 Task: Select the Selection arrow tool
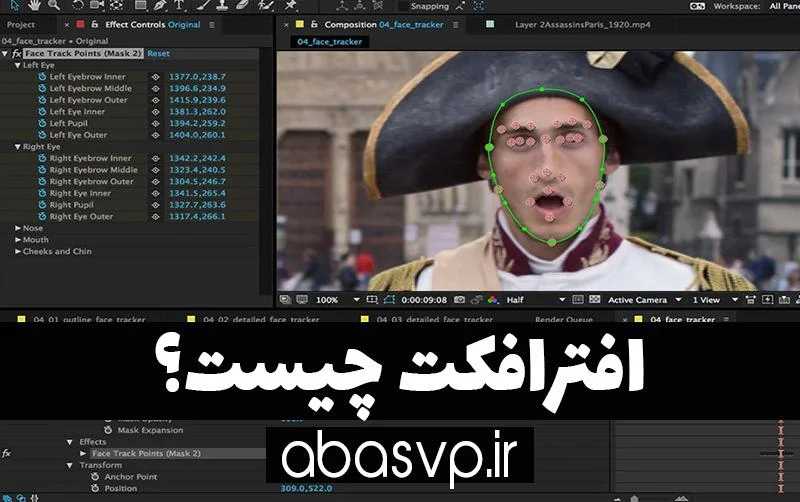pos(15,5)
